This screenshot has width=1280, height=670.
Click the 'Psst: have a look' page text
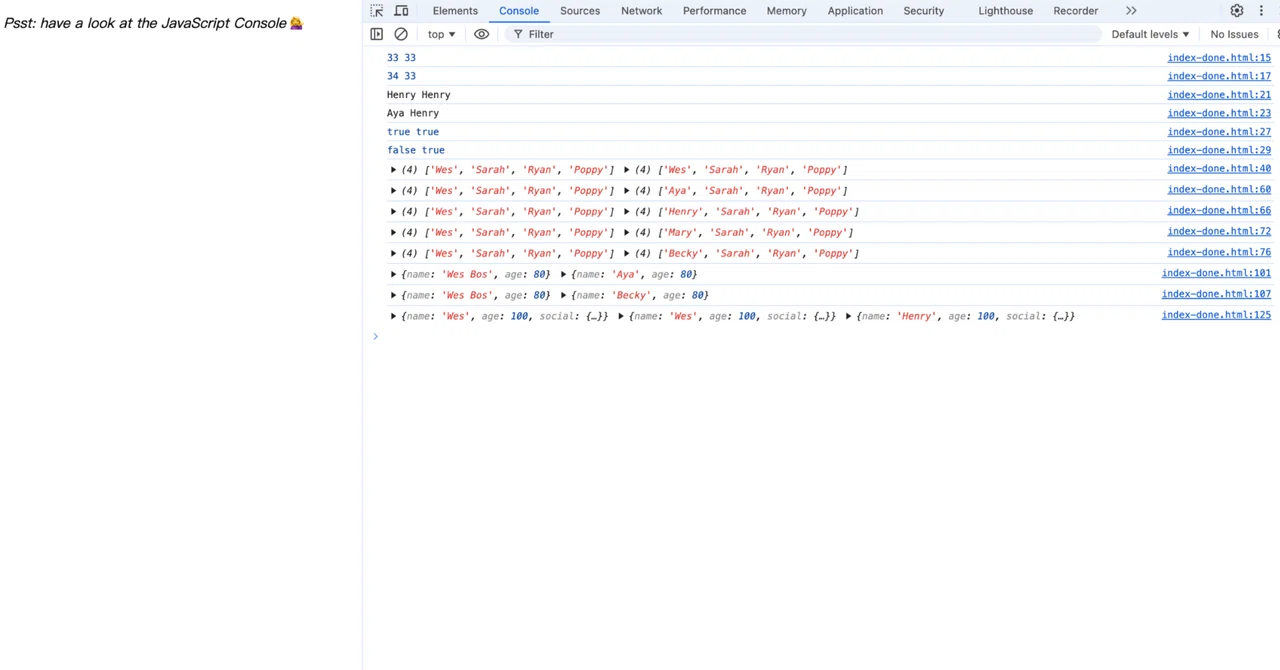click(x=153, y=23)
